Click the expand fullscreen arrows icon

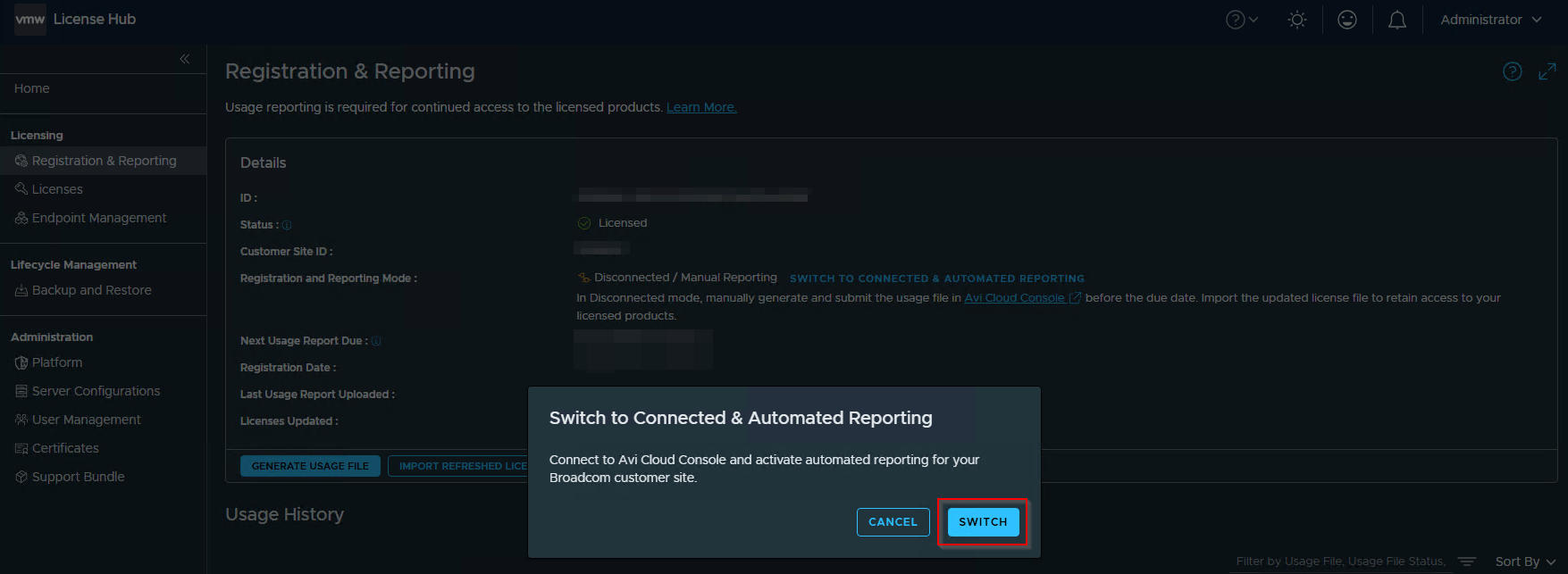(x=1547, y=71)
